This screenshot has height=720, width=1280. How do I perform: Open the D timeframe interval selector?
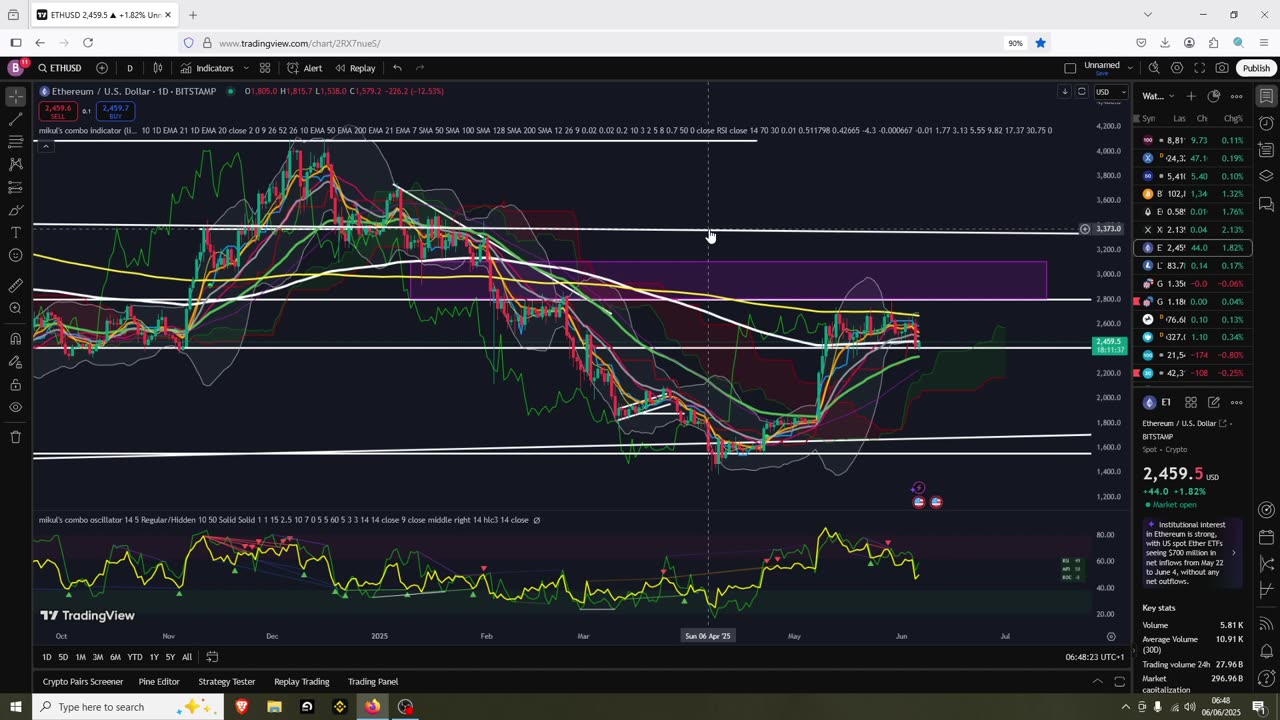(x=129, y=68)
